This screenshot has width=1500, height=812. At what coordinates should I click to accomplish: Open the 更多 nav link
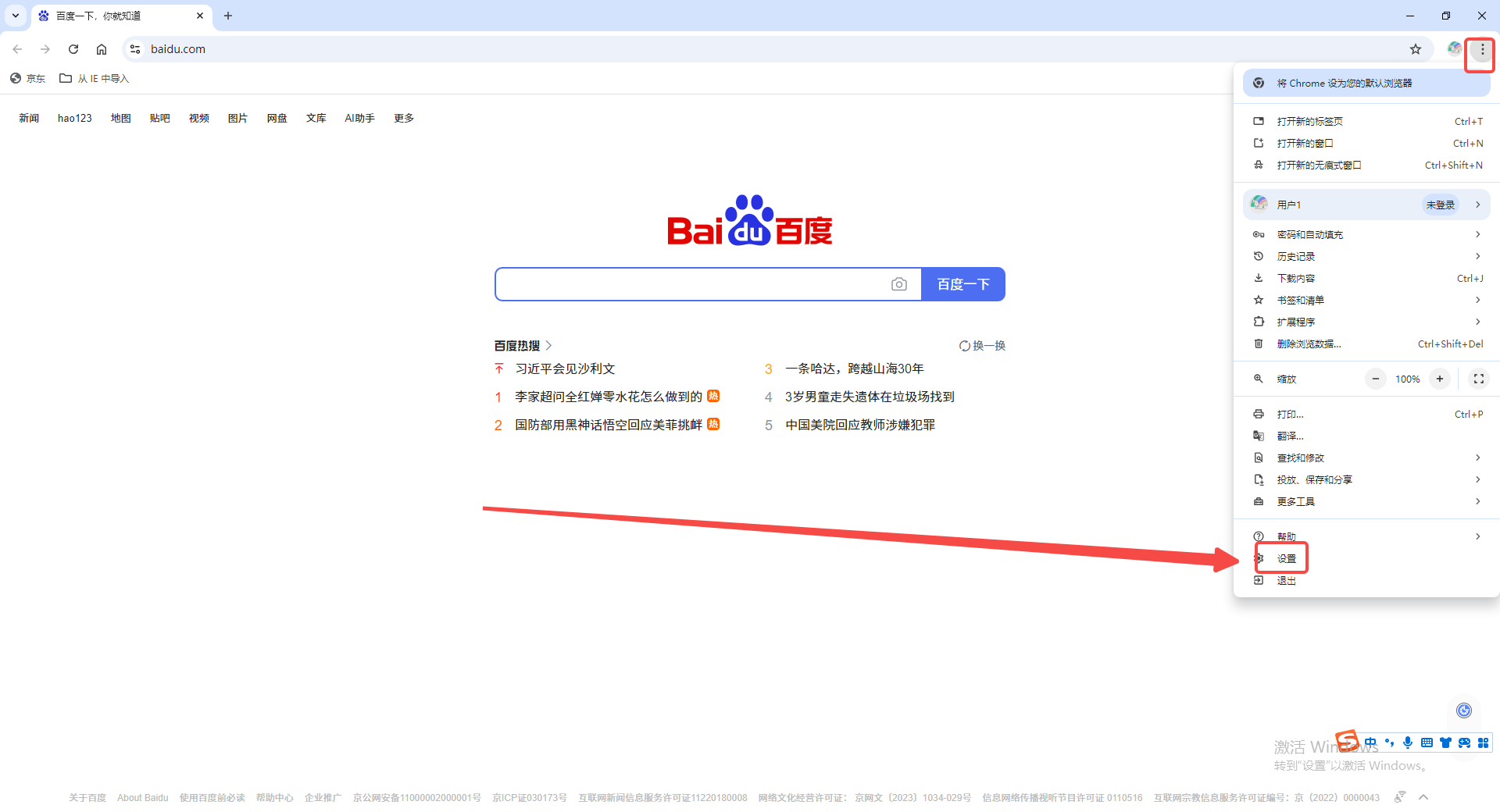pos(404,118)
